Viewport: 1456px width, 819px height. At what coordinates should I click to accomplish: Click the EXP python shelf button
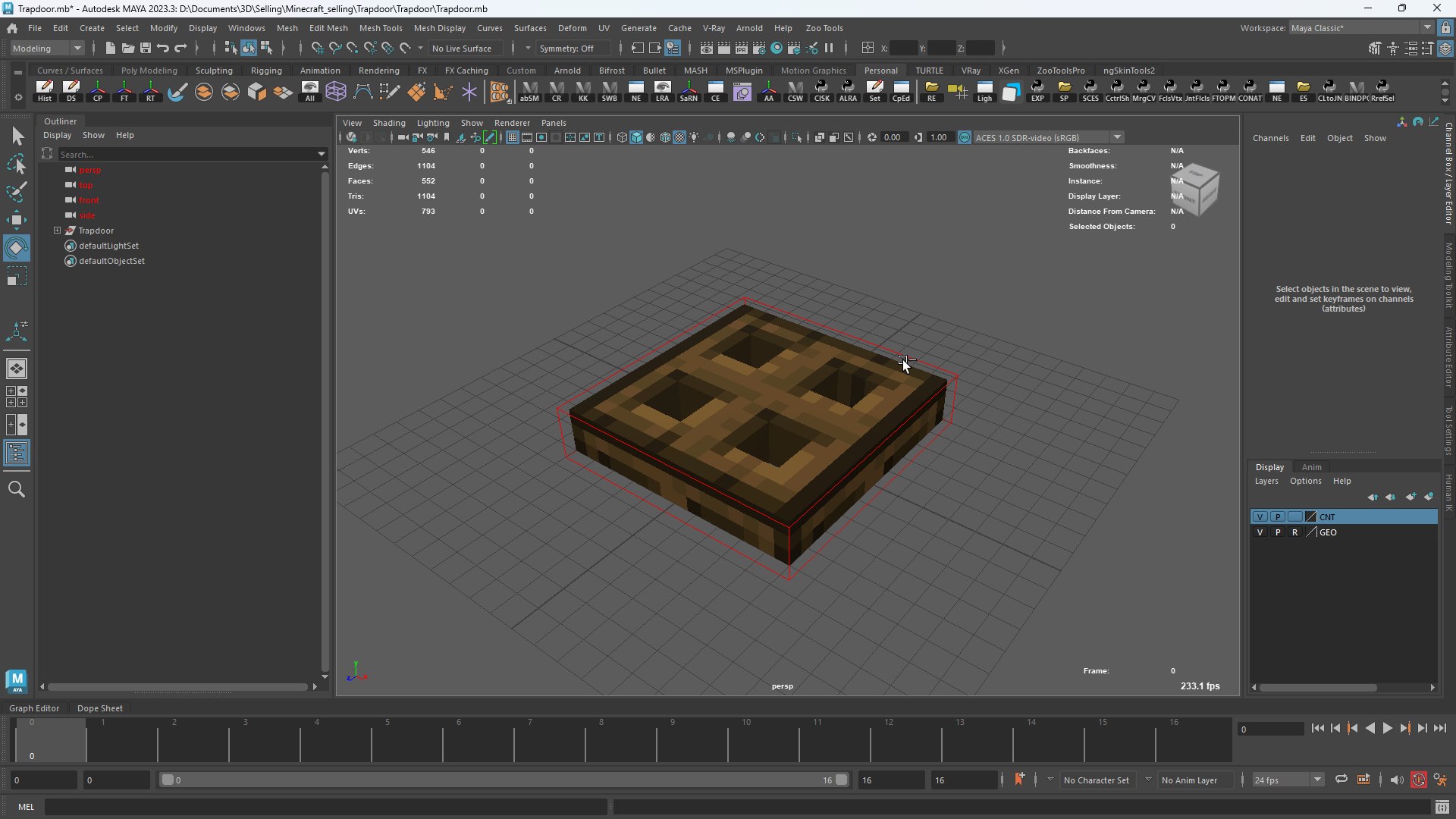tap(1037, 91)
